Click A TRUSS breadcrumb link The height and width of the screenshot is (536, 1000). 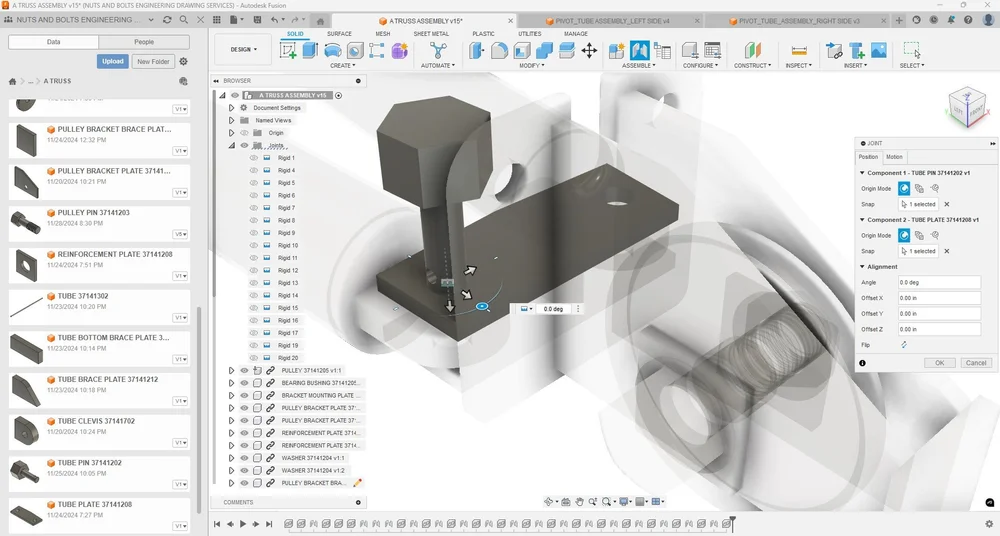tap(57, 81)
